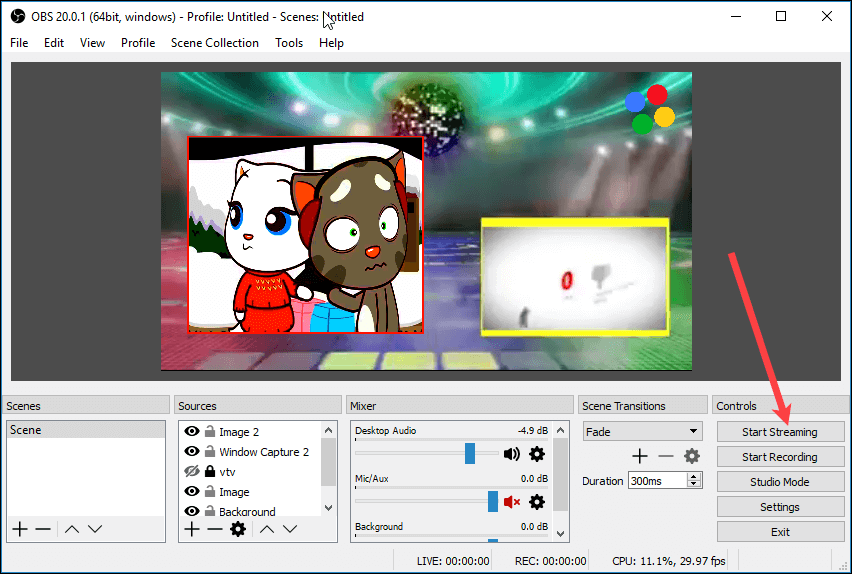Select the Image 2 source row
This screenshot has width=852, height=574.
click(250, 432)
